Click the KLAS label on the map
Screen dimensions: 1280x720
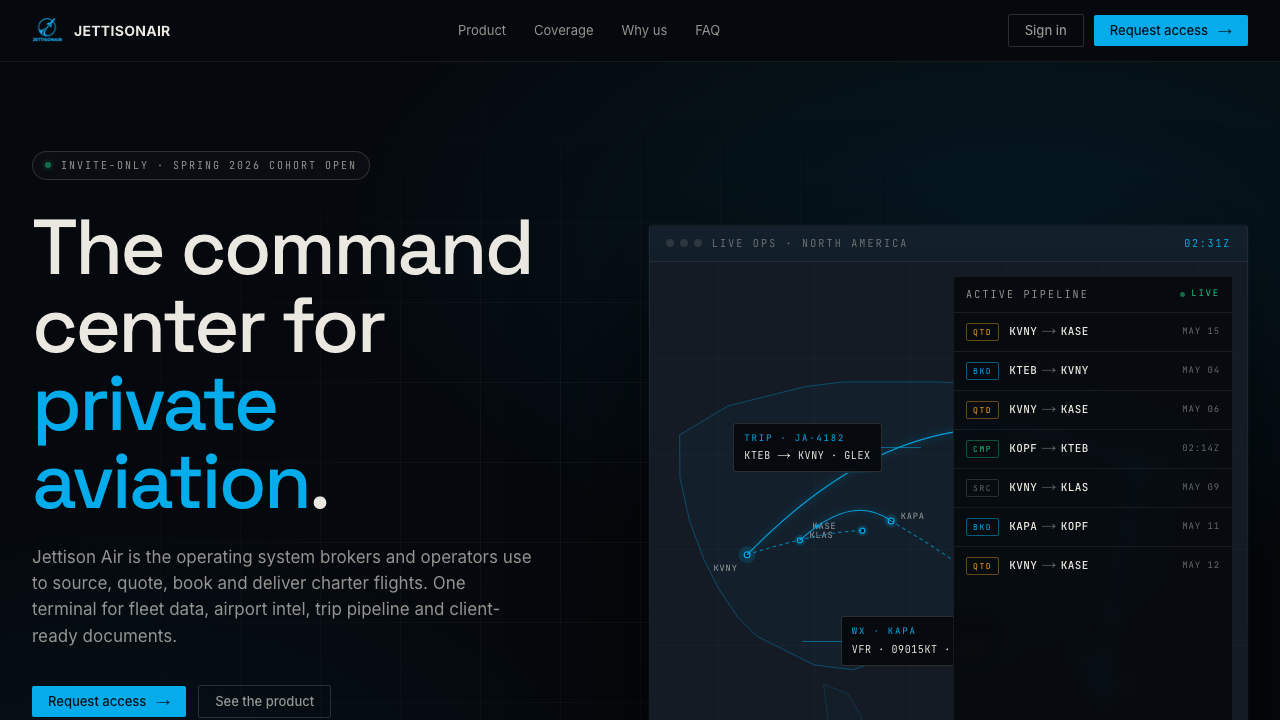click(x=821, y=536)
